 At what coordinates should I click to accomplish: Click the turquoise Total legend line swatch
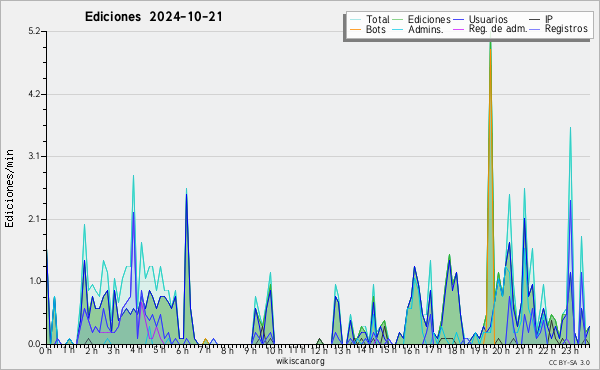pyautogui.click(x=355, y=20)
